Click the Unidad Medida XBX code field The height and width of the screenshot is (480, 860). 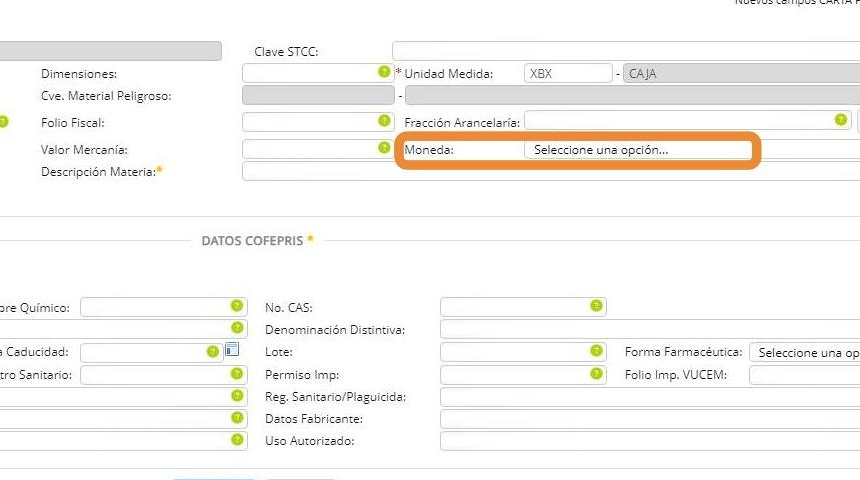click(x=567, y=74)
